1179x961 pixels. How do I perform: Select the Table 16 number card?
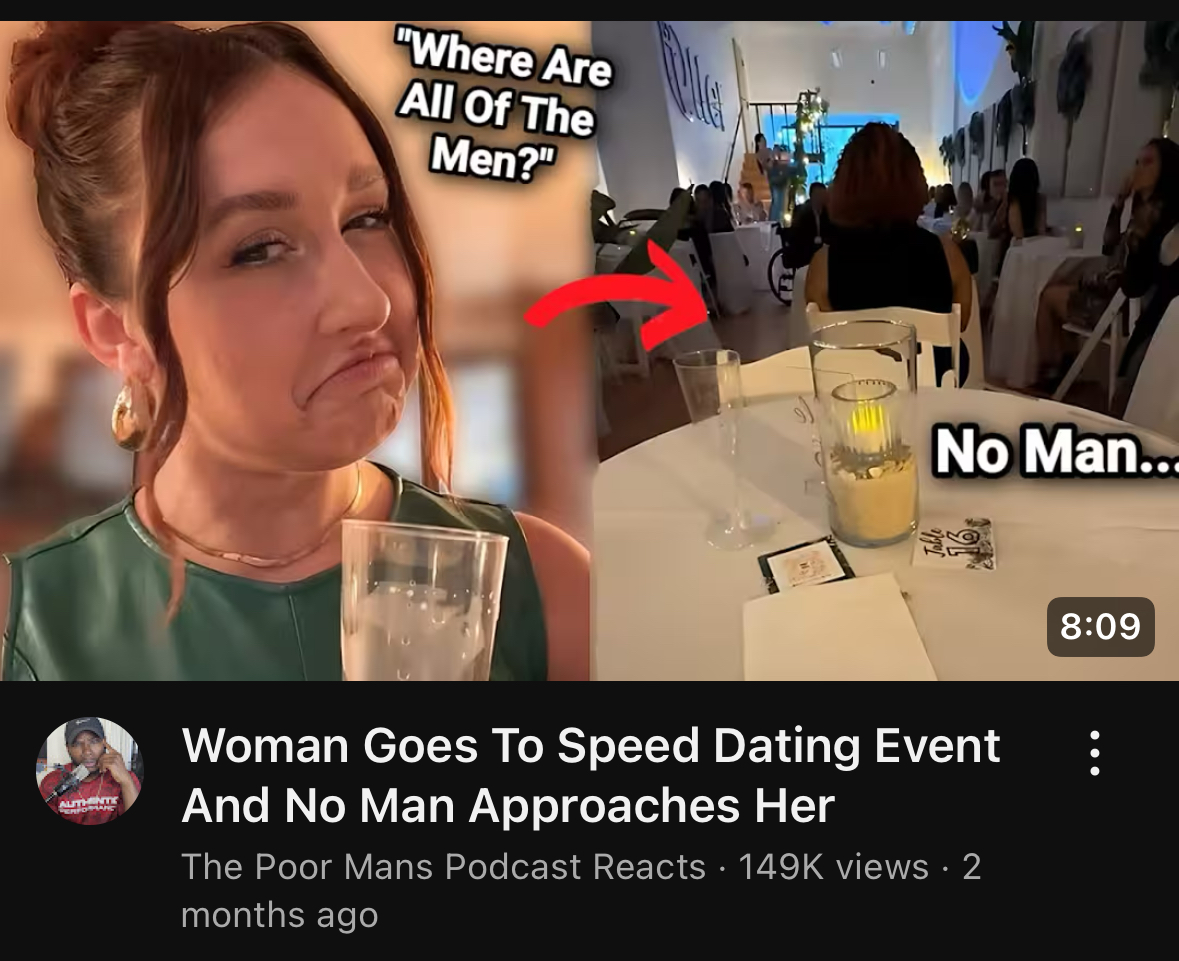click(956, 543)
